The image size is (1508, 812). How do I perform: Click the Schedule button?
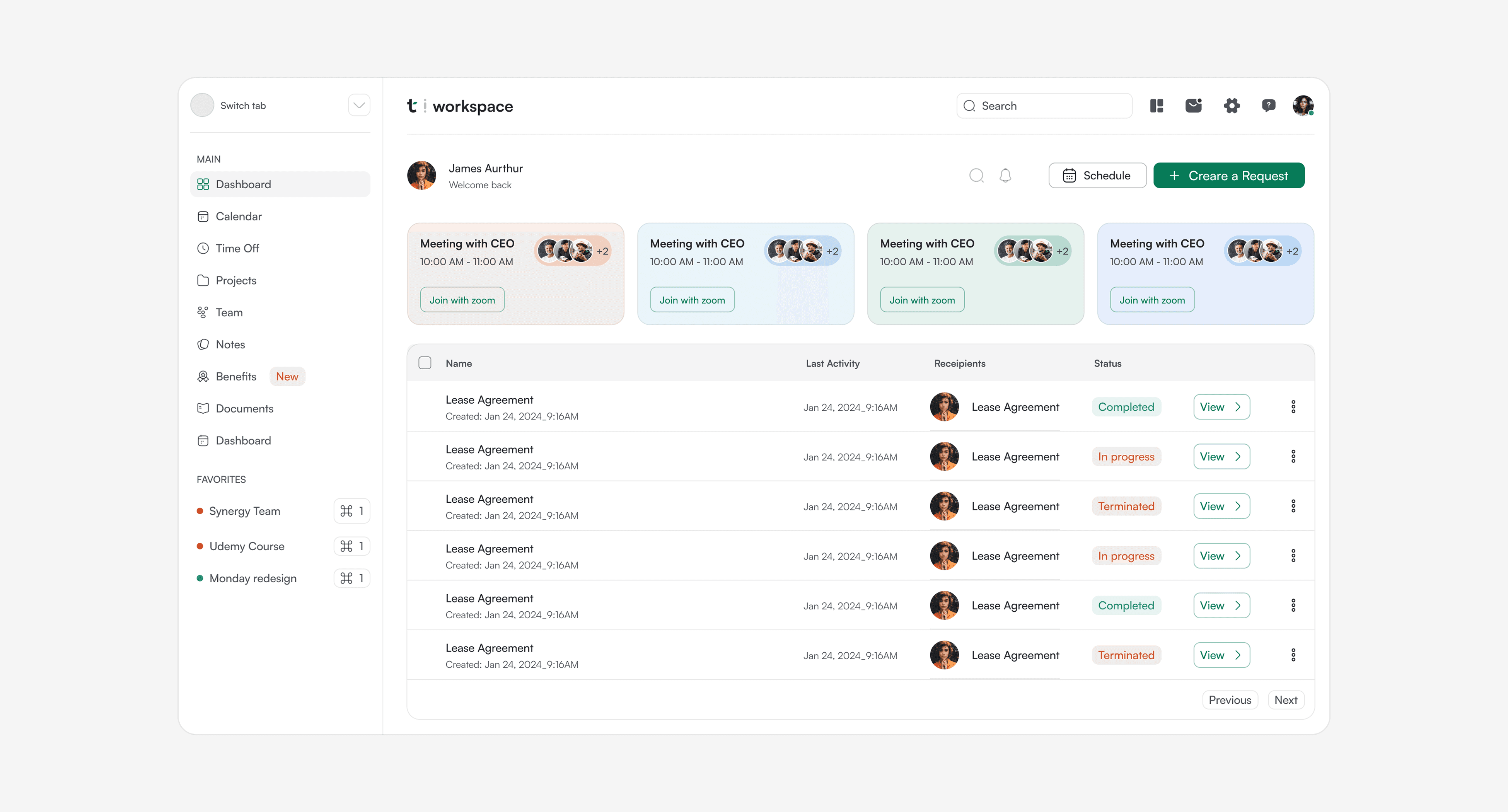[1097, 176]
